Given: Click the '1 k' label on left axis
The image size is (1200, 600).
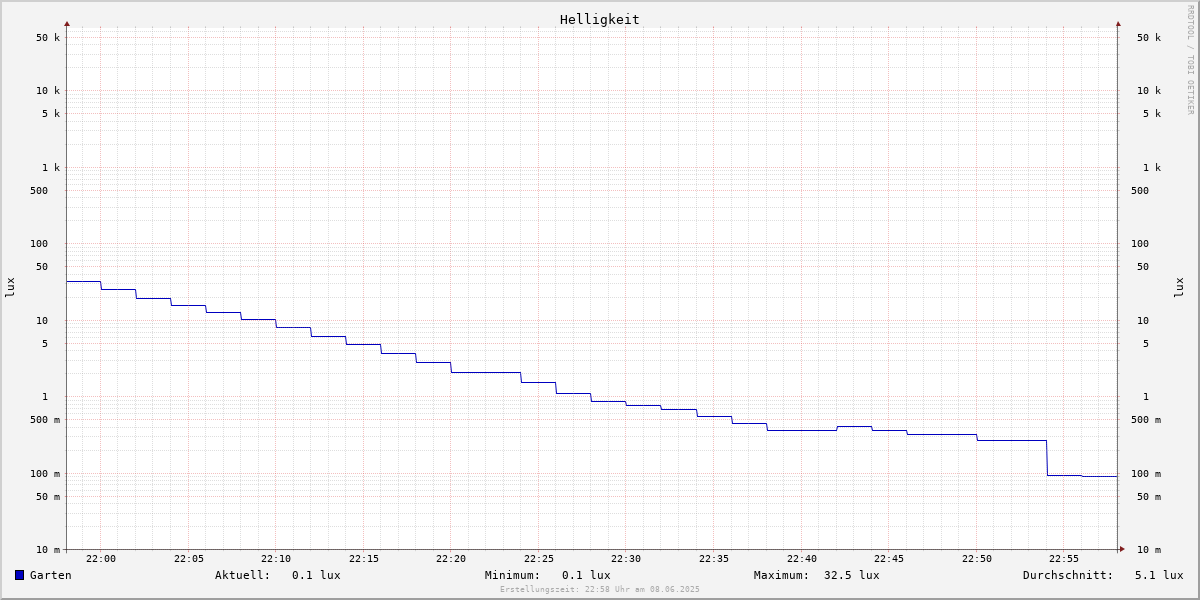Looking at the screenshot, I should pos(51,168).
